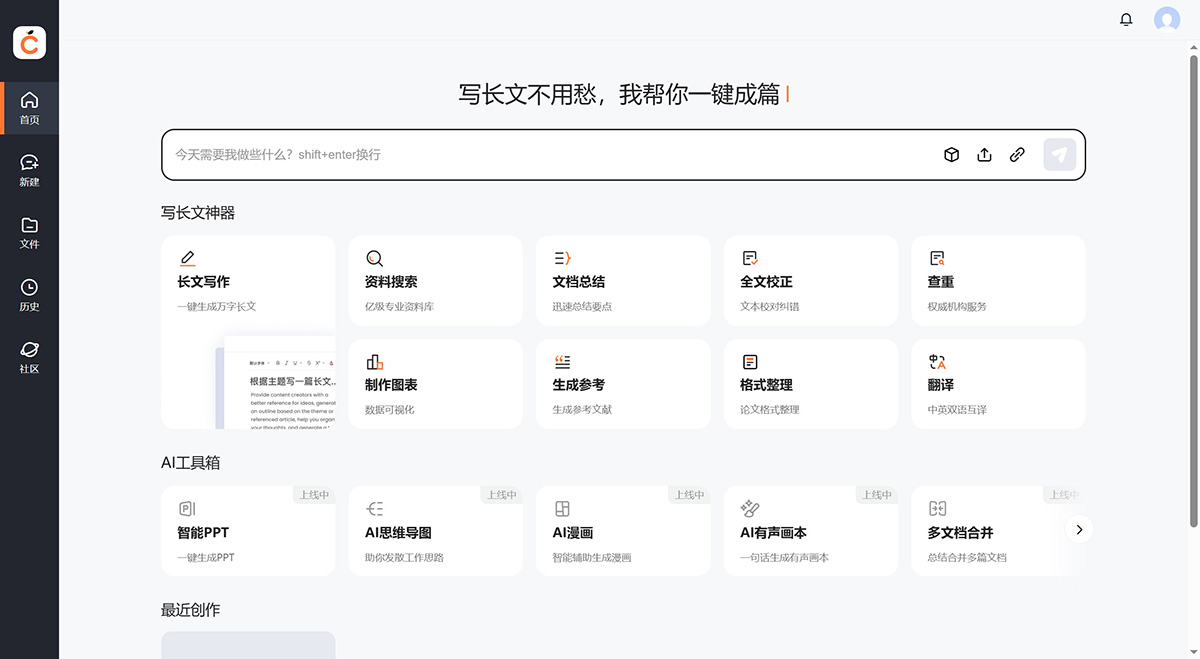Open the 文件 files icon
Screen dimensions: 1200x659
[x=29, y=231]
